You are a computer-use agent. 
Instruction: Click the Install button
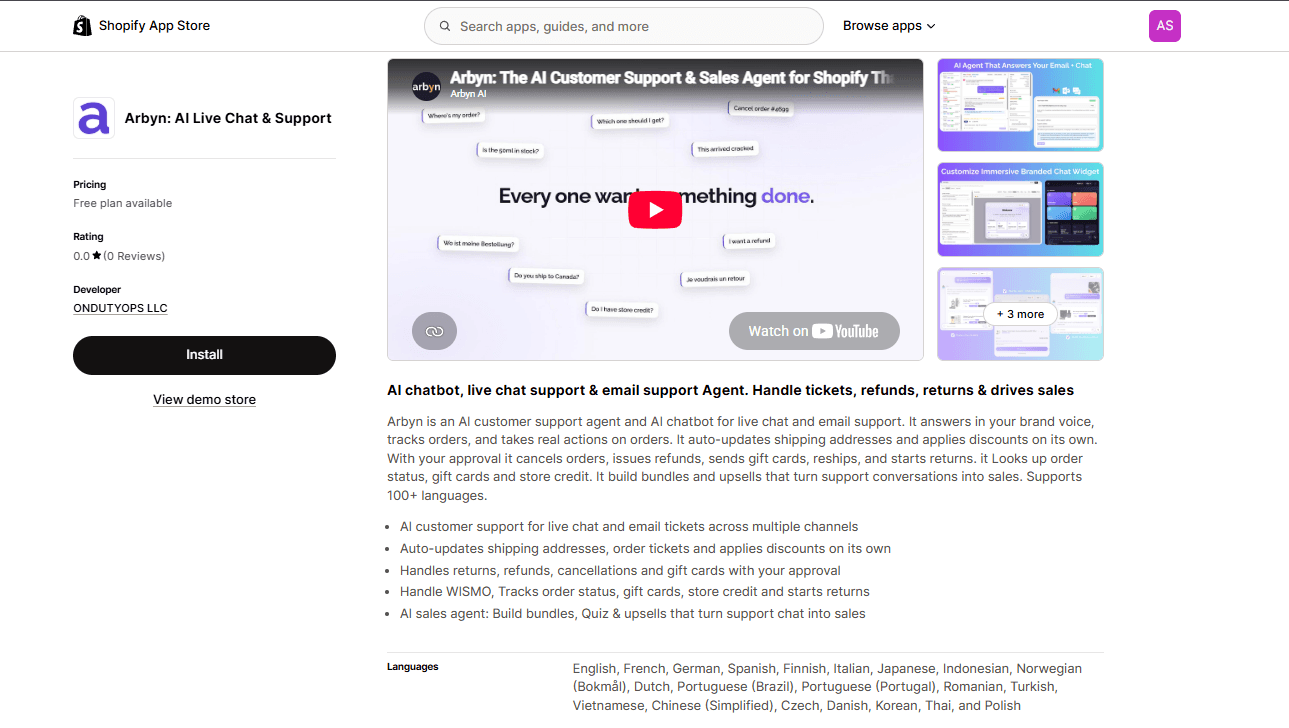click(204, 355)
